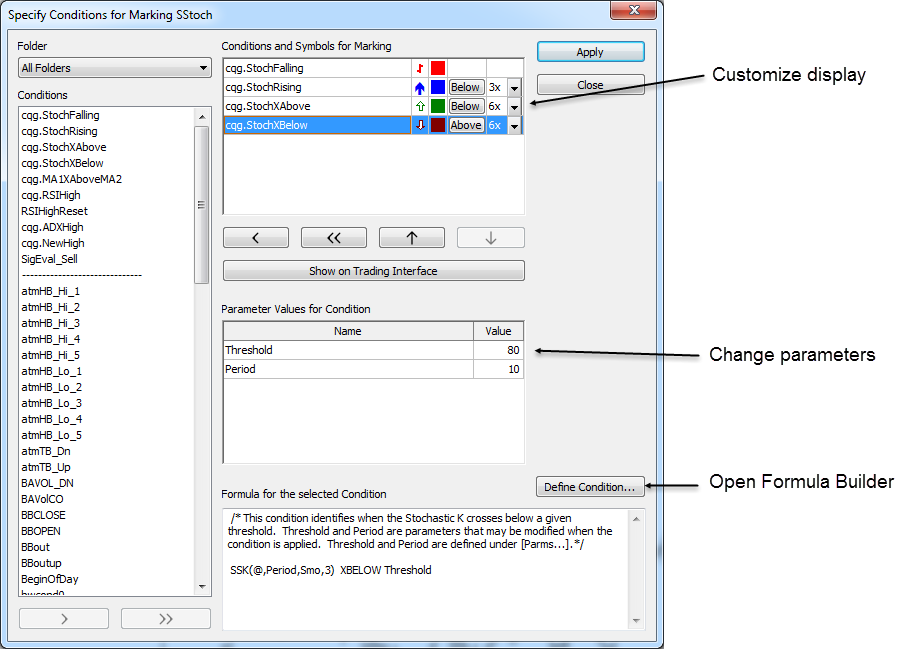The image size is (898, 649).
Task: Remove all conditions with double left arrow
Action: [333, 238]
